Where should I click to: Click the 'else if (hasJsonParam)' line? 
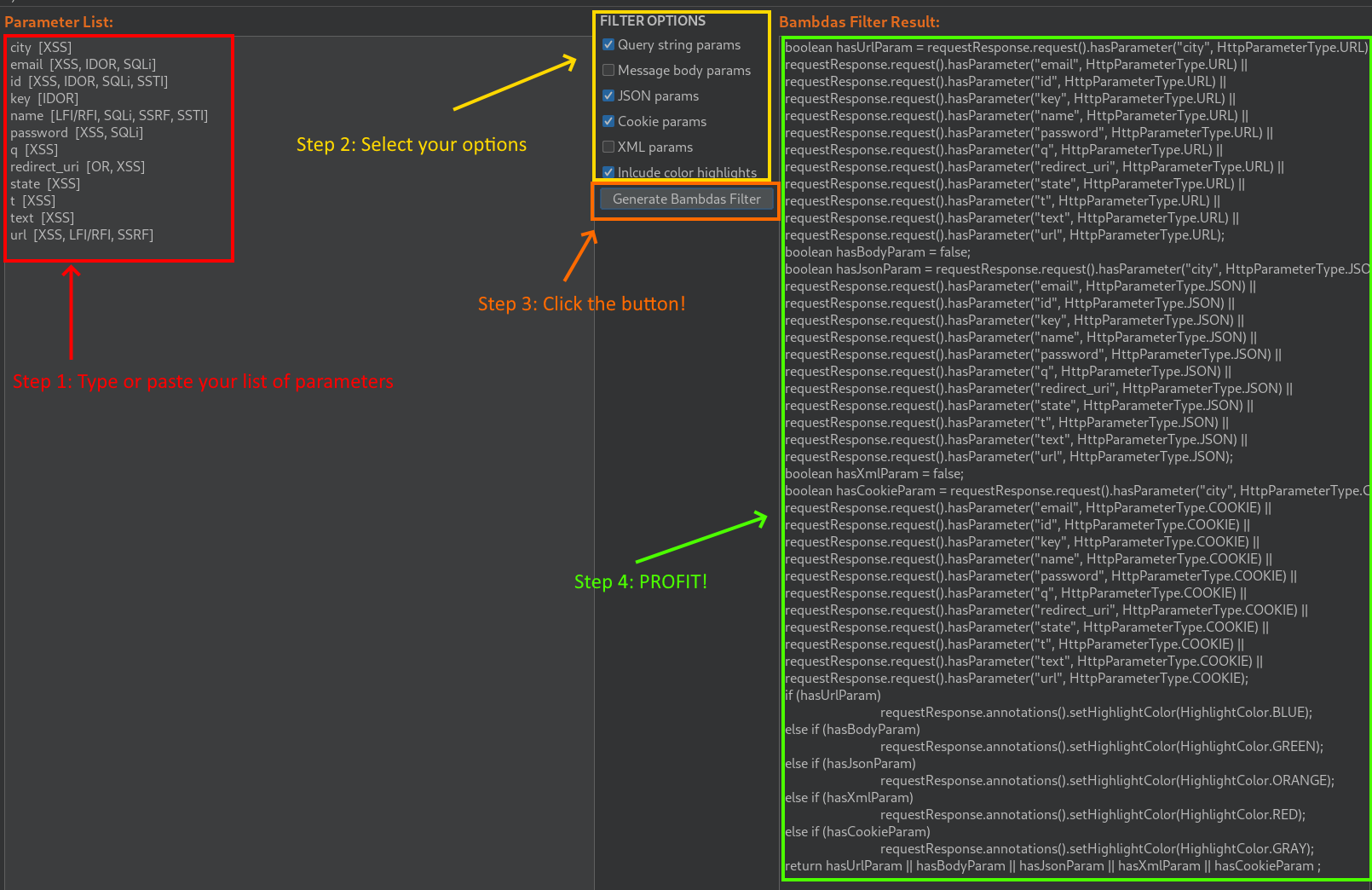click(x=850, y=763)
